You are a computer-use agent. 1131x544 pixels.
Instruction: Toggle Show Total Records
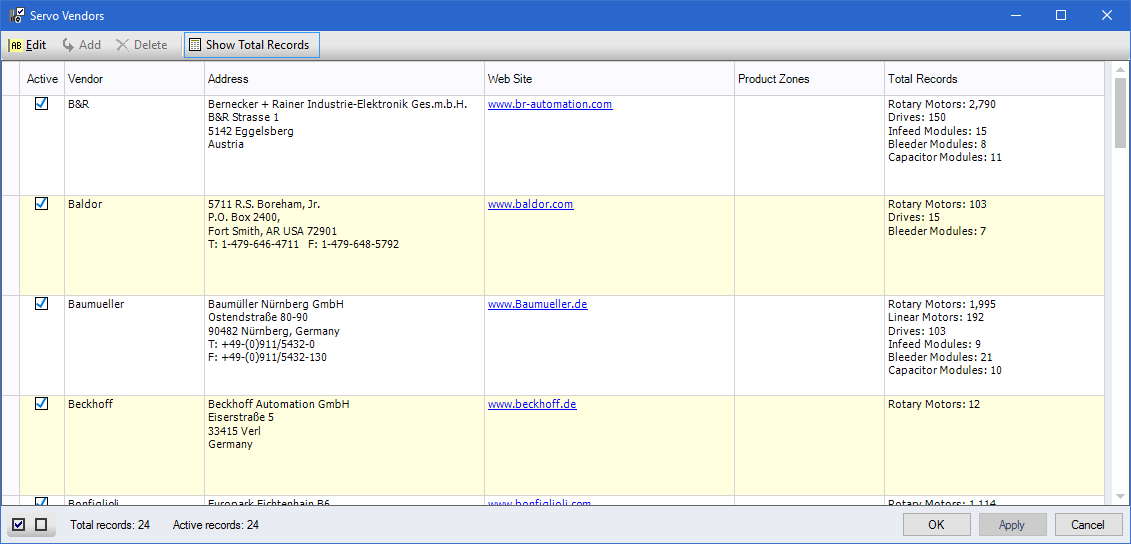(x=251, y=45)
